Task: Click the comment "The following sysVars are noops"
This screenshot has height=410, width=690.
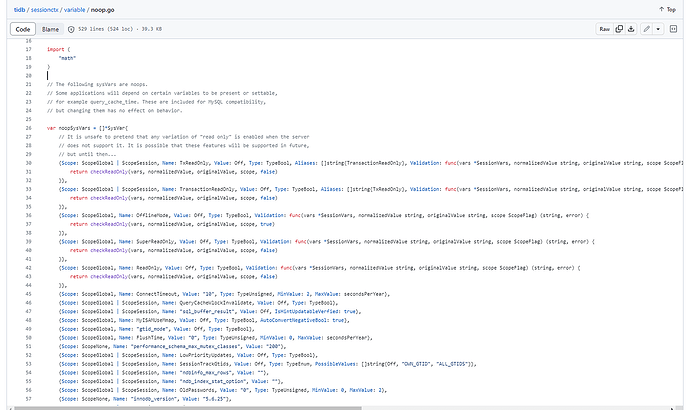Action: pos(97,84)
